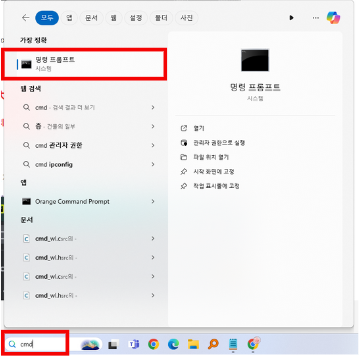Open the three-dots options menu
Image resolution: width=361 pixels, height=363 pixels.
[x=316, y=18]
